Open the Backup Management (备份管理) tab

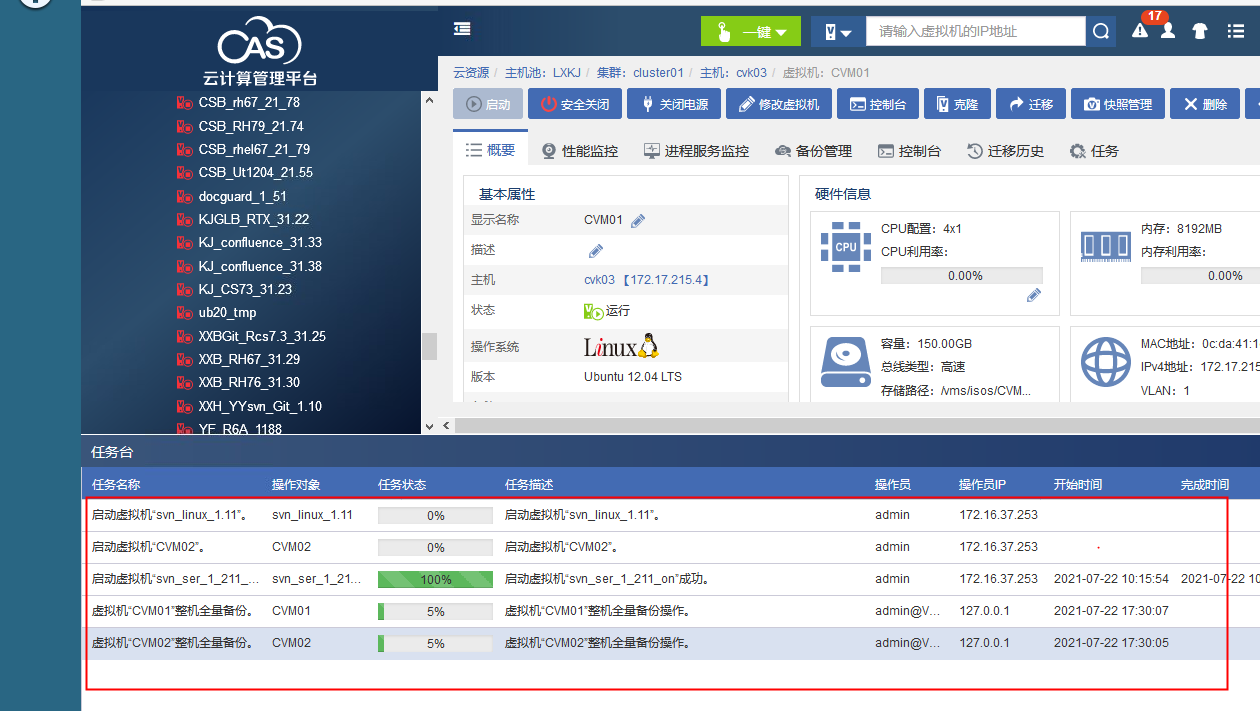click(x=813, y=151)
